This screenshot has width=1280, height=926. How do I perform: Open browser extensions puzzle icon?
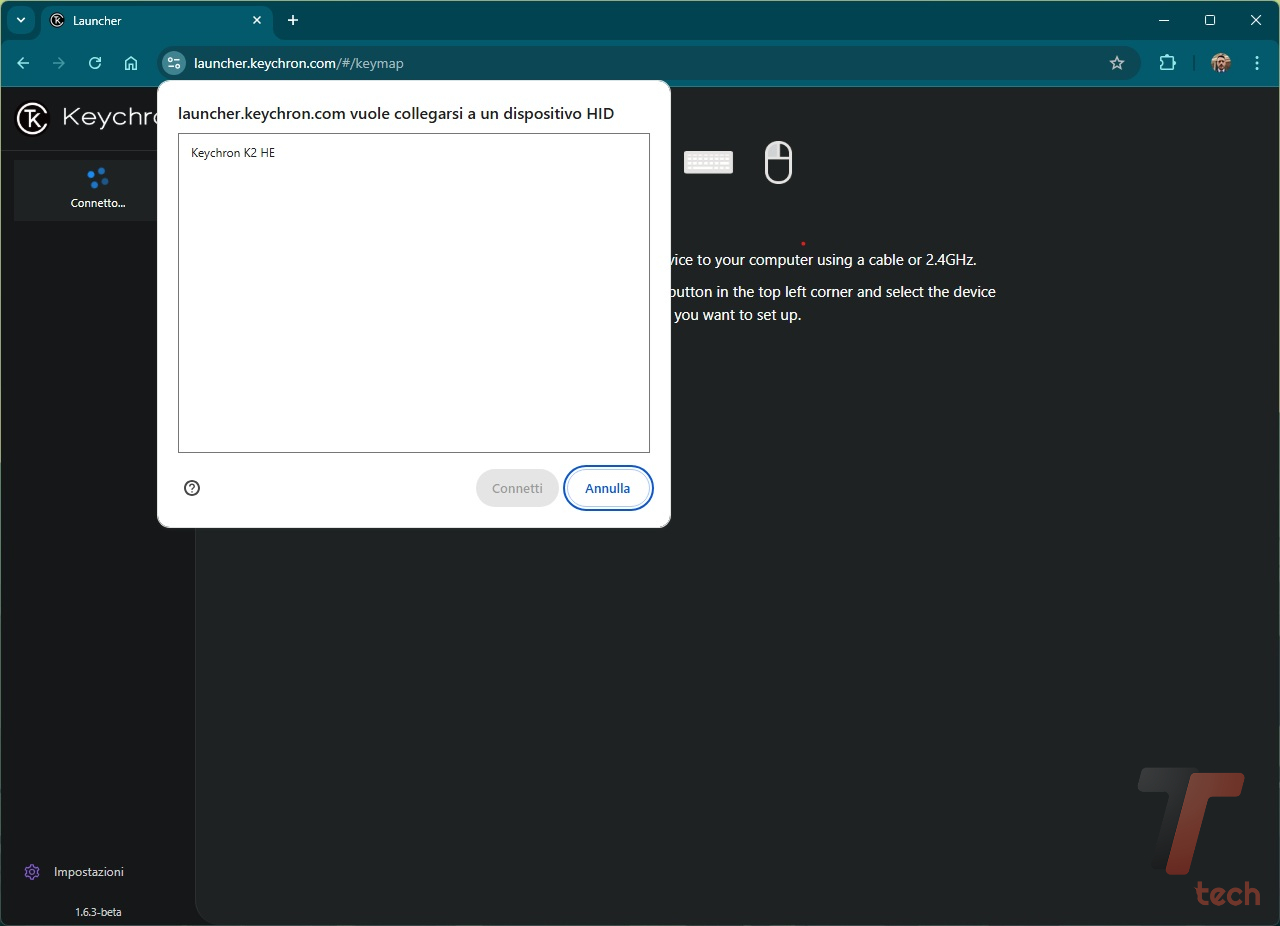[x=1167, y=63]
